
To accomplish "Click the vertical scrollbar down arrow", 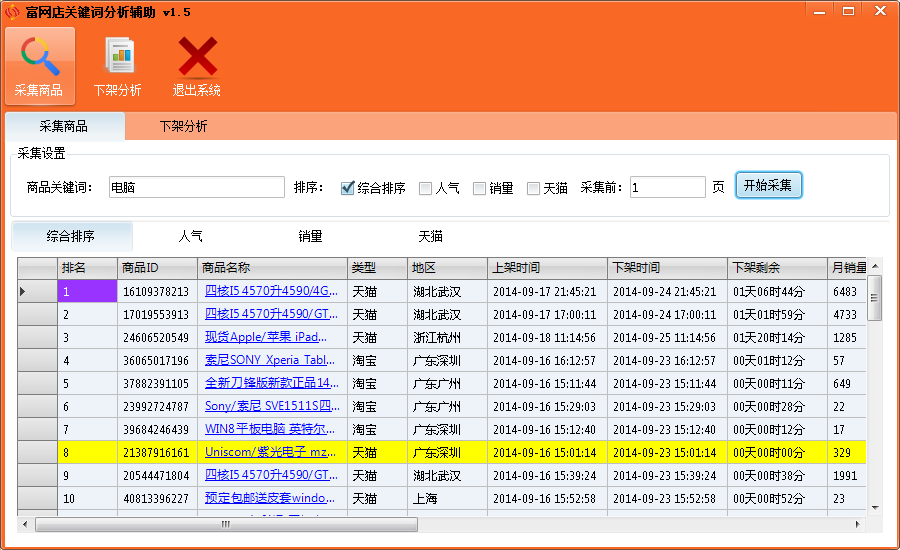I will (x=874, y=507).
